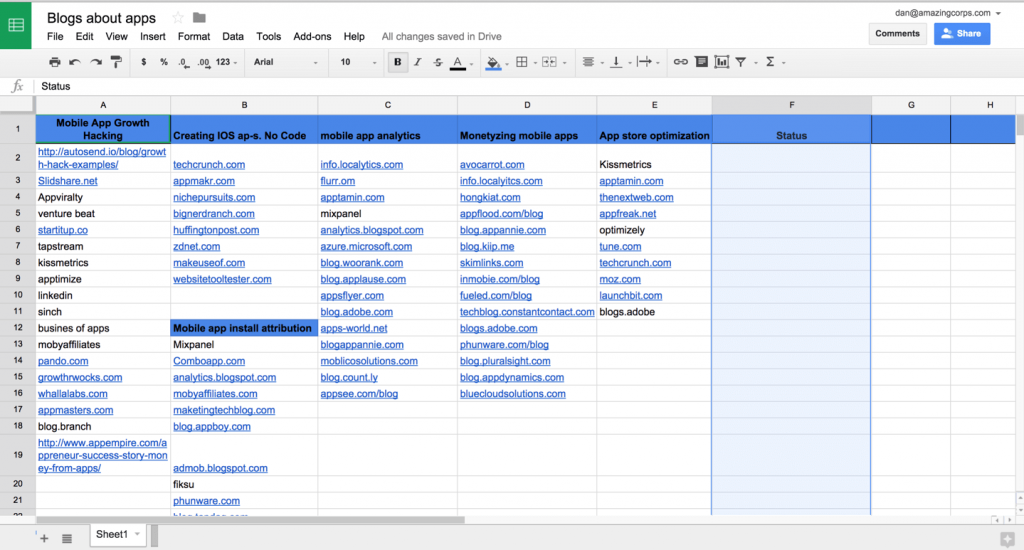
Task: Open the Sheet1 tab dropdown arrow
Action: tap(138, 534)
